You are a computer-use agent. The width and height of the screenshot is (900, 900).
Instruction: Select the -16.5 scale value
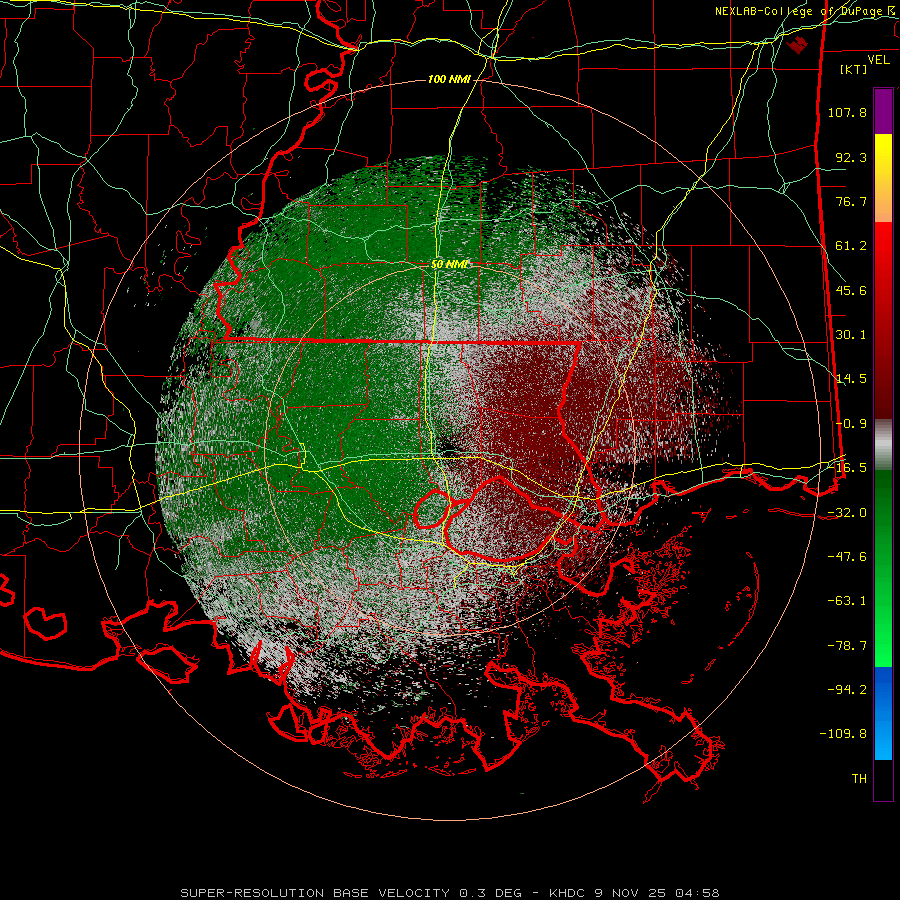click(847, 468)
